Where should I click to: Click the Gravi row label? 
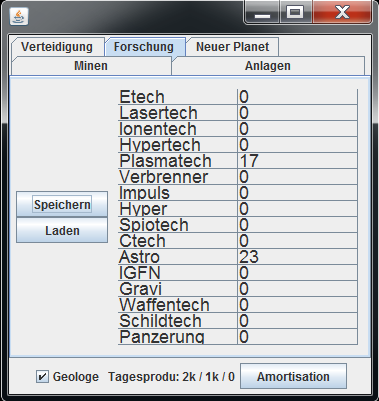coord(140,289)
